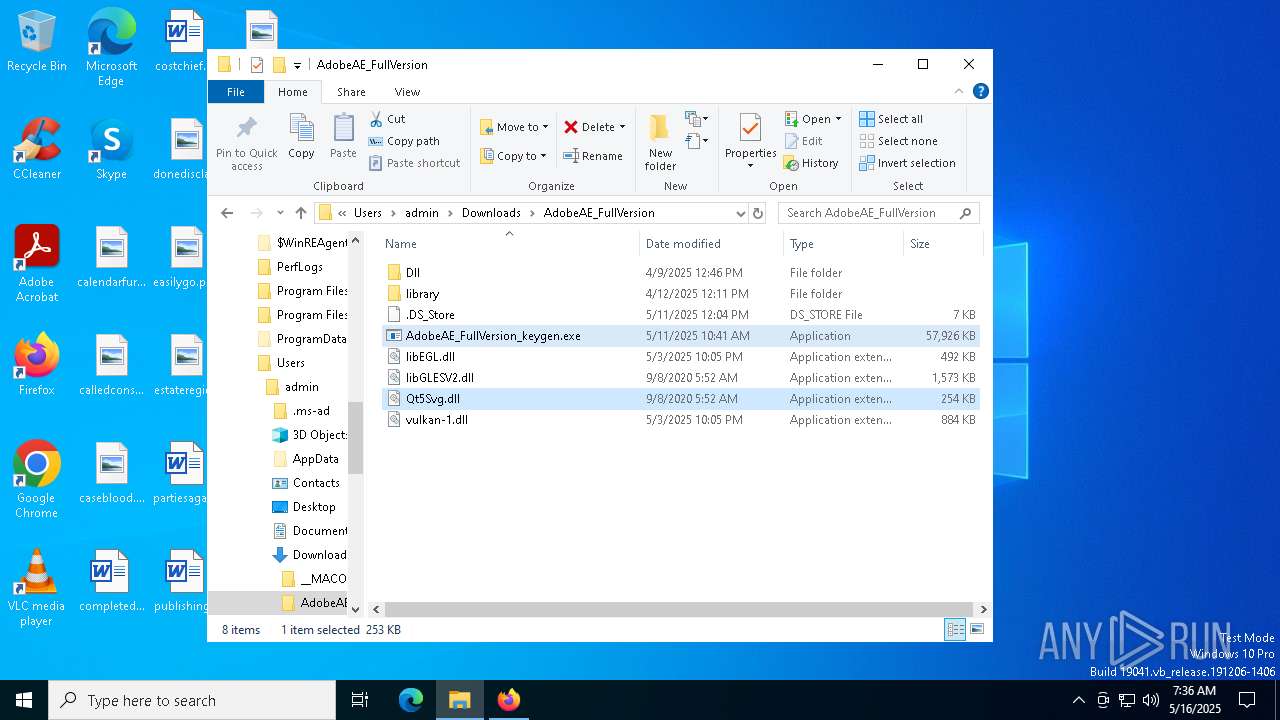This screenshot has height=720, width=1280.
Task: Open the Copy to dropdown
Action: [513, 156]
